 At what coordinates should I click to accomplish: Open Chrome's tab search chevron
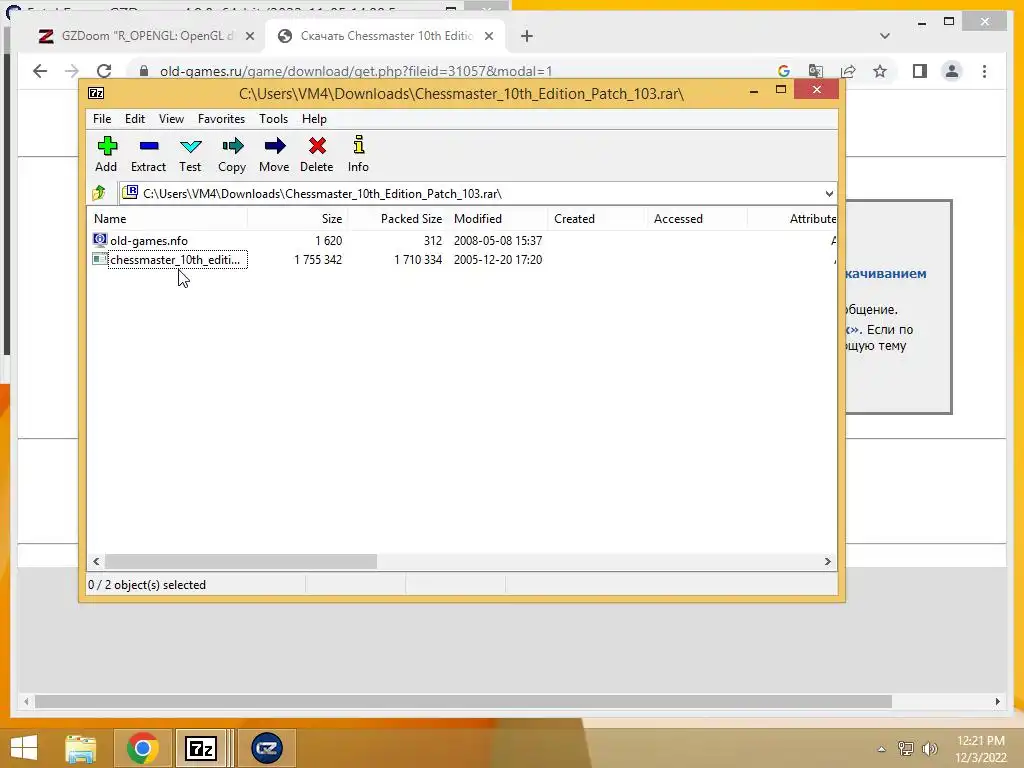pyautogui.click(x=885, y=36)
